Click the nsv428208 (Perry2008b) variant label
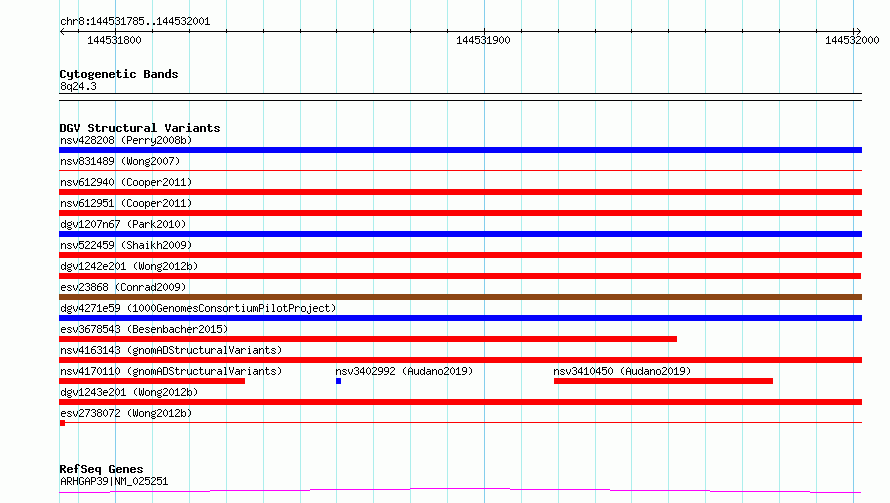 tap(126, 140)
